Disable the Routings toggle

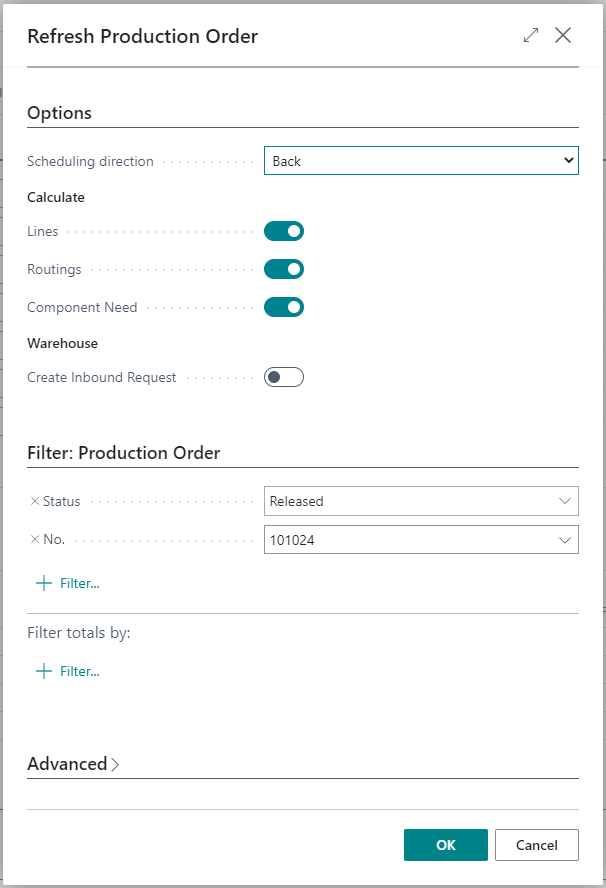pos(284,270)
